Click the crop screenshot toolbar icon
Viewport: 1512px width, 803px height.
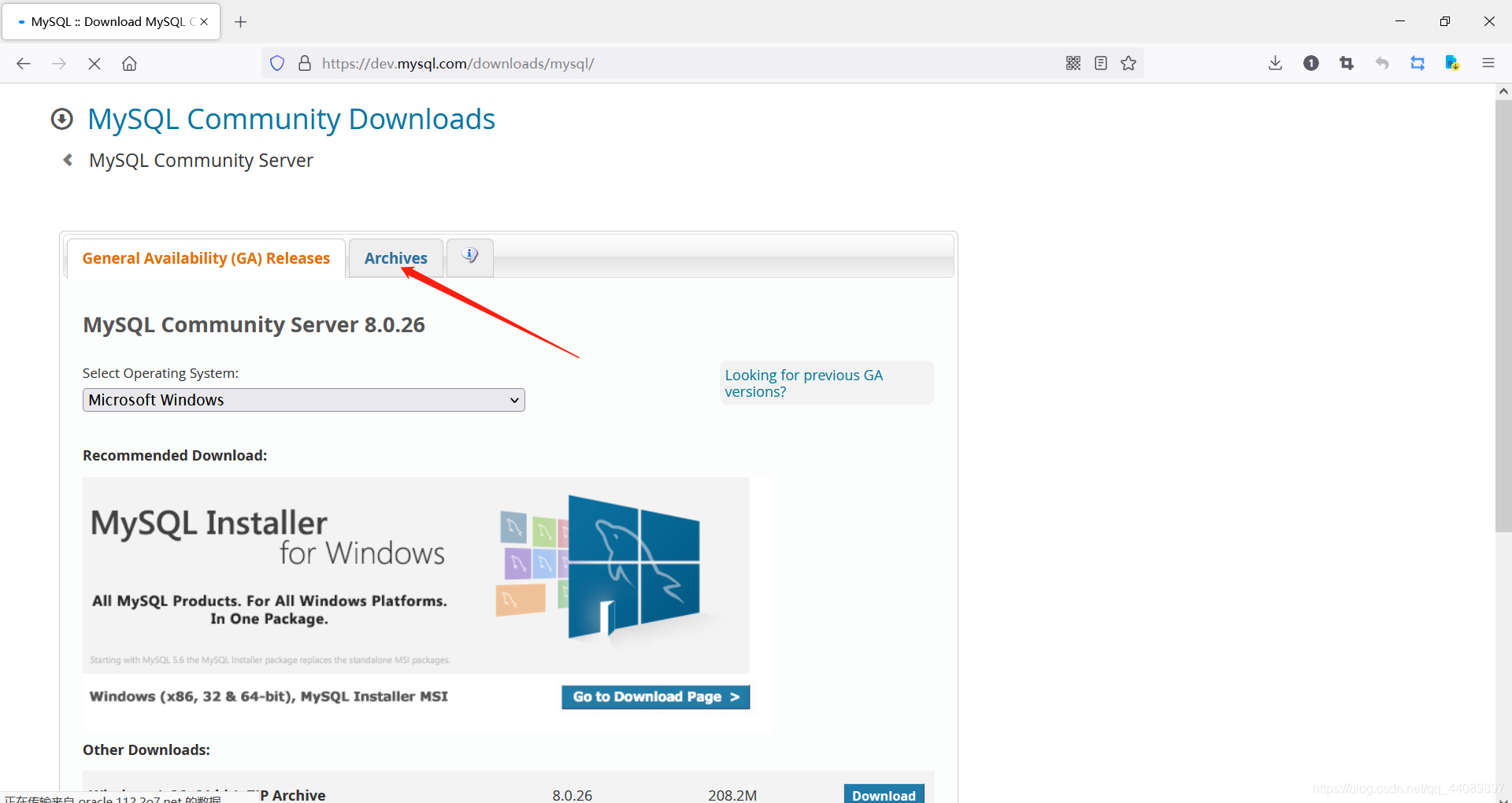1347,63
